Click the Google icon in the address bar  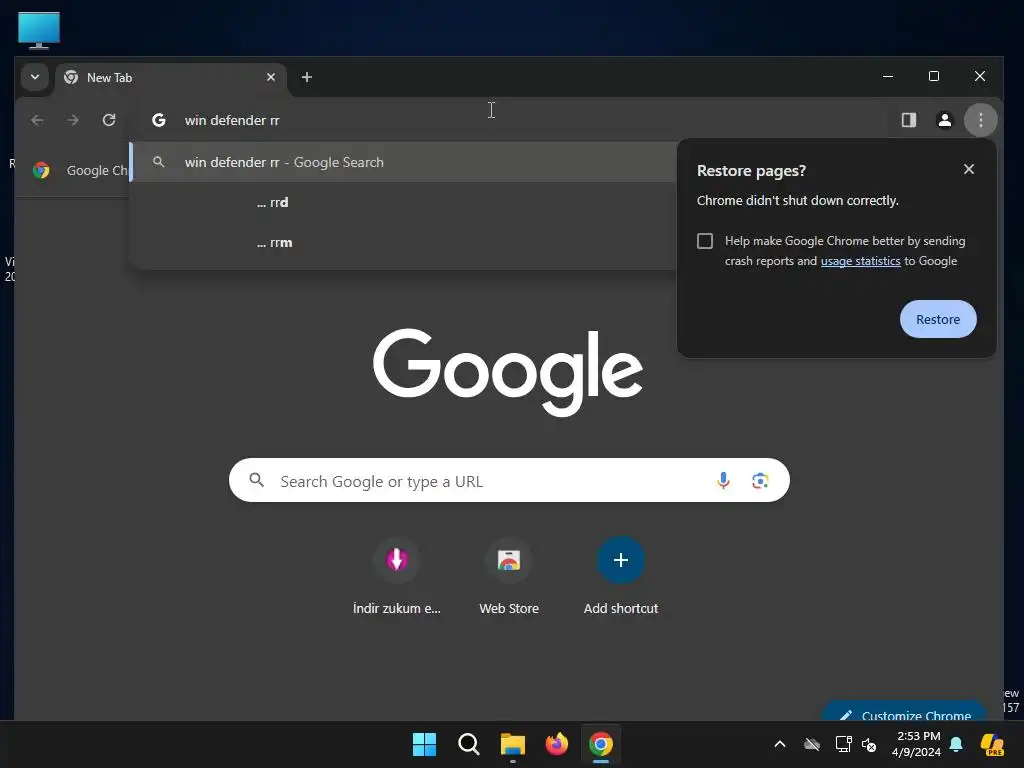159,120
